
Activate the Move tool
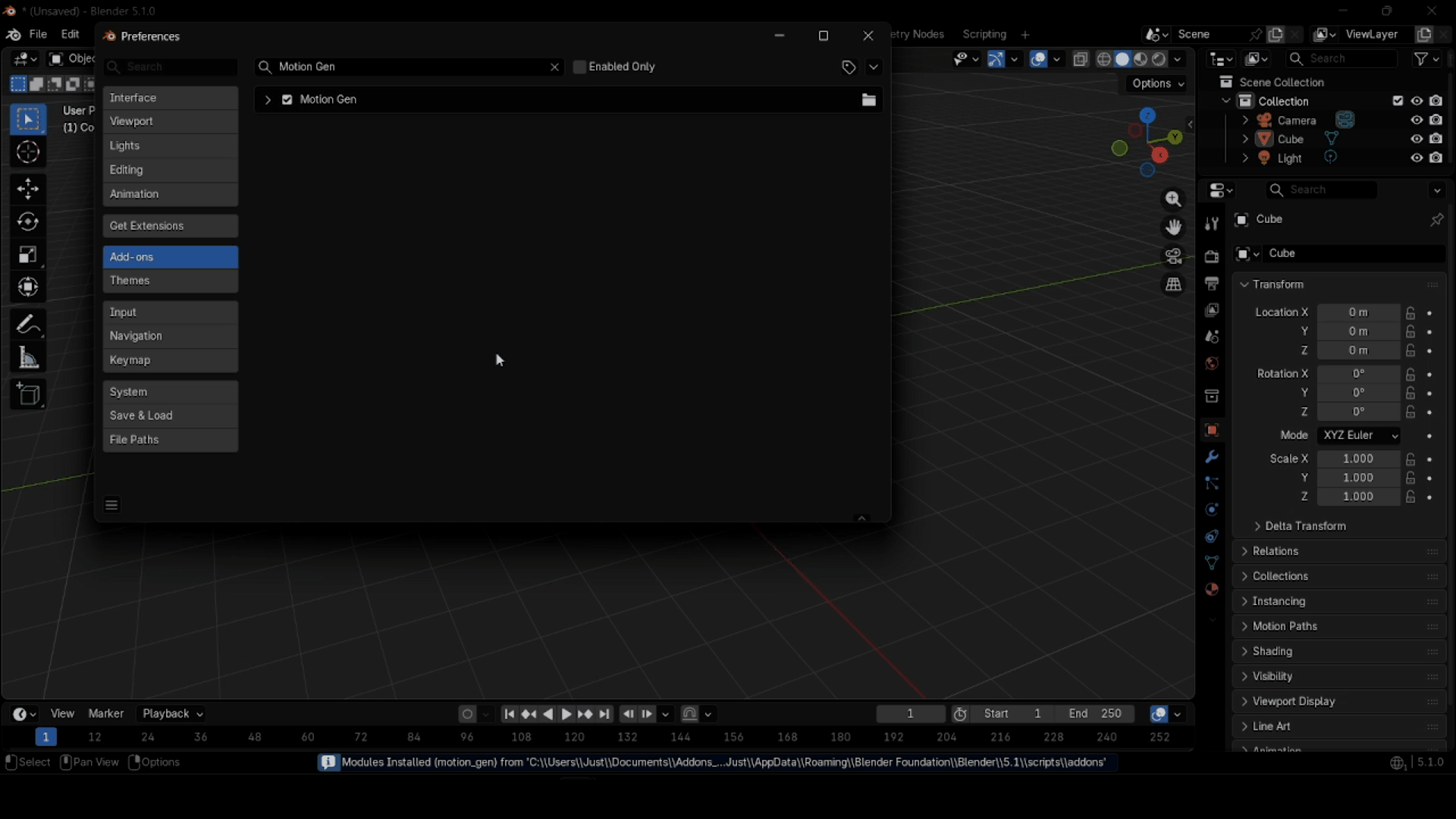[28, 189]
